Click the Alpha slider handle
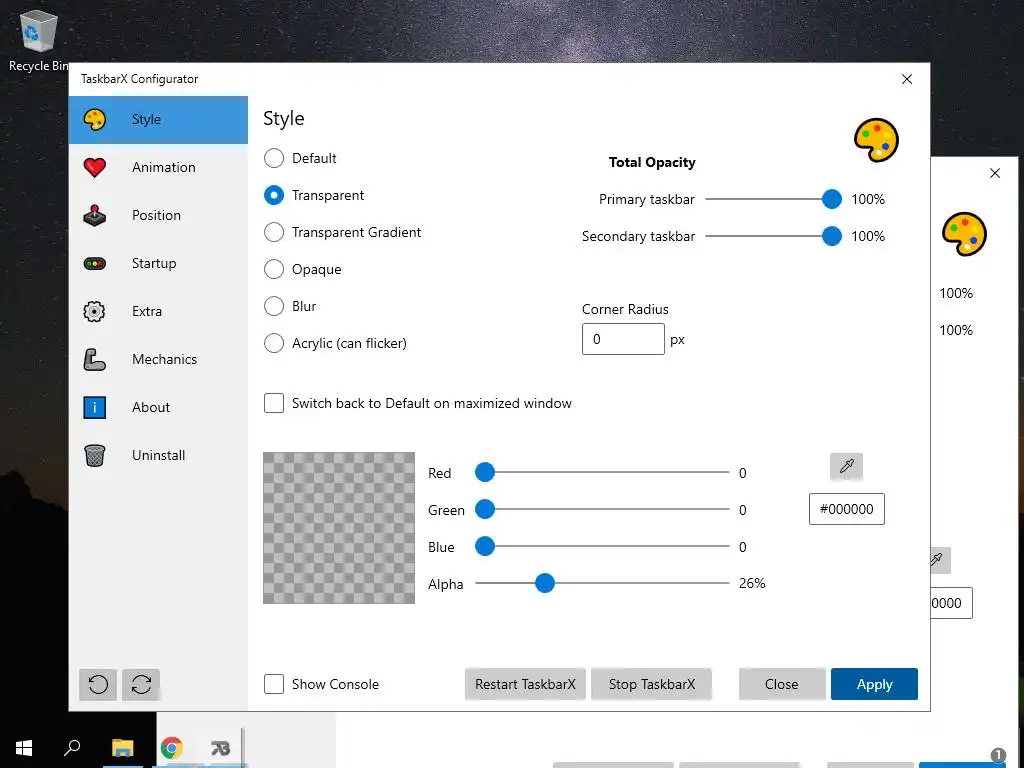 (545, 583)
